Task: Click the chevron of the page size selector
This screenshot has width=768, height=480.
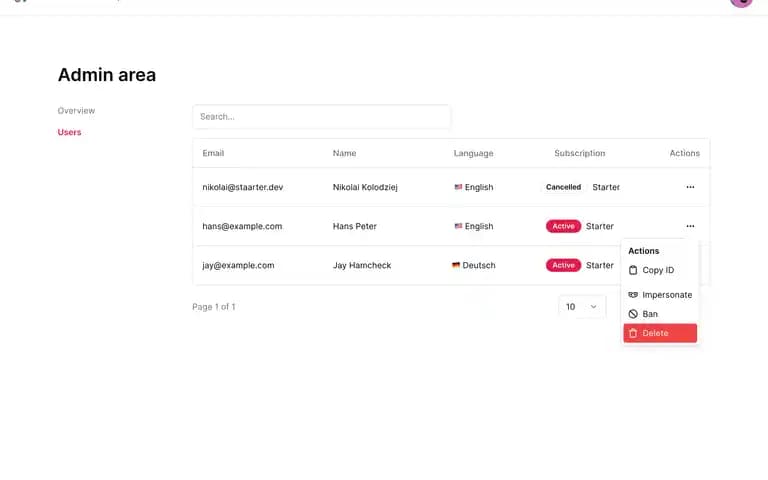Action: click(x=593, y=307)
